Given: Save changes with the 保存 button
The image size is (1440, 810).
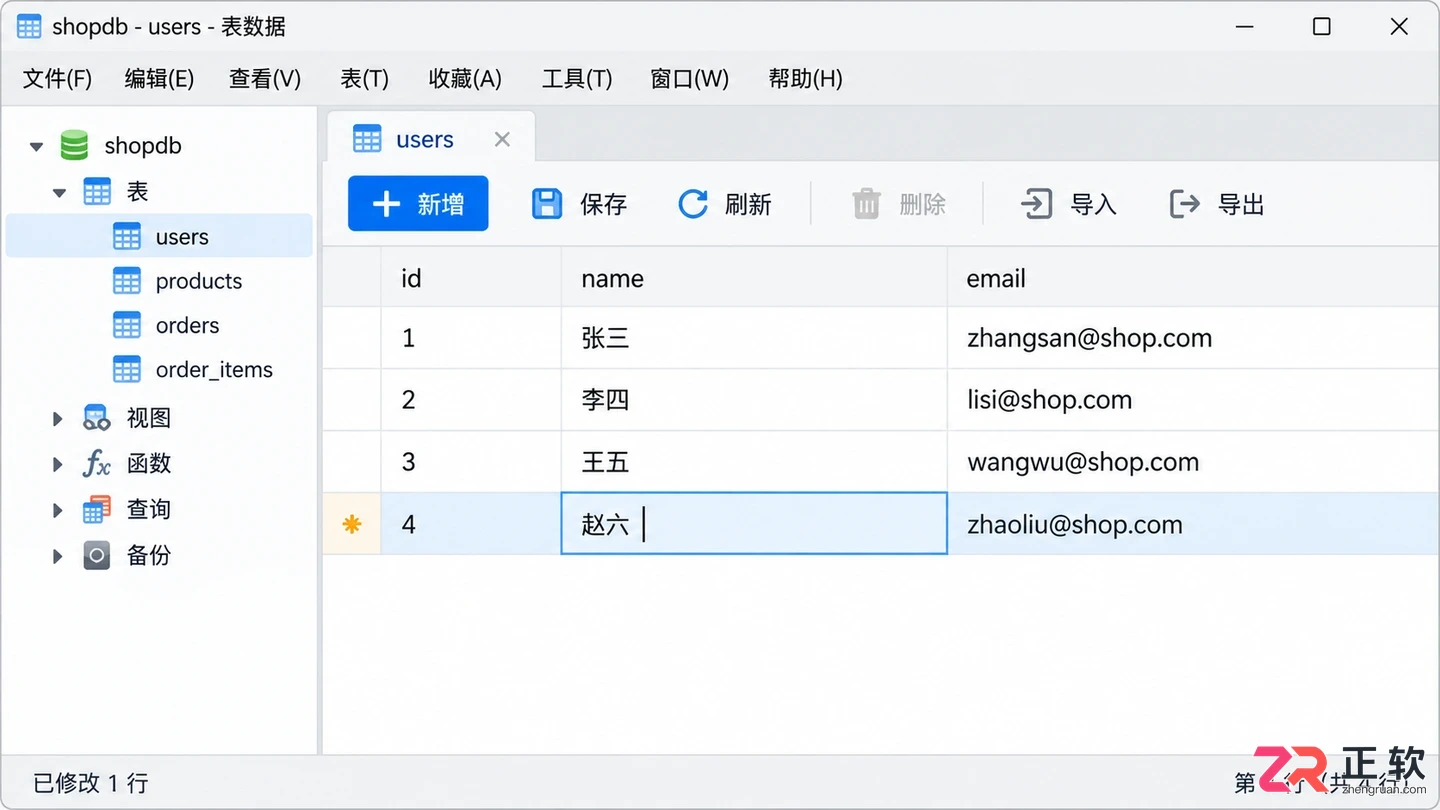Looking at the screenshot, I should coord(579,204).
